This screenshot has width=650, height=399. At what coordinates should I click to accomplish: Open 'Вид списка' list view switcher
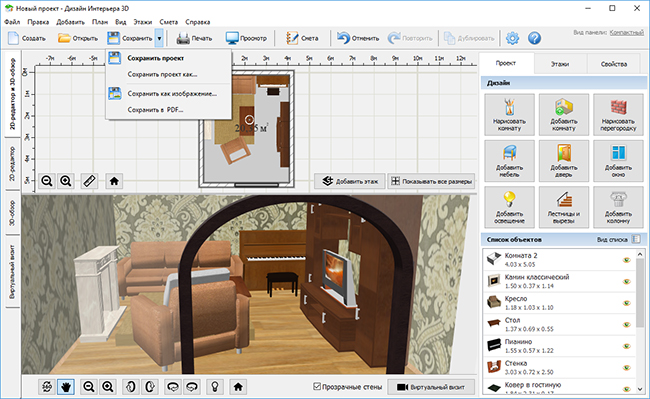636,239
